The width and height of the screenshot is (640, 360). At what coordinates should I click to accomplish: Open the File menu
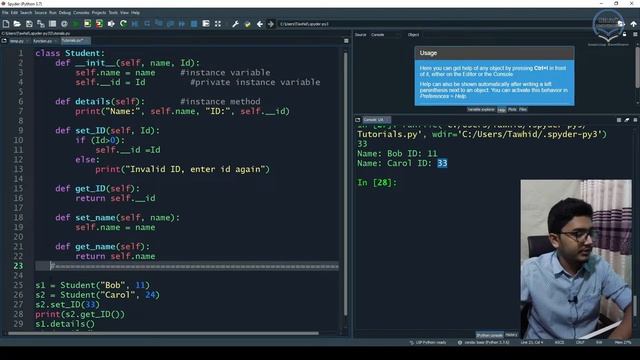tap(5, 13)
